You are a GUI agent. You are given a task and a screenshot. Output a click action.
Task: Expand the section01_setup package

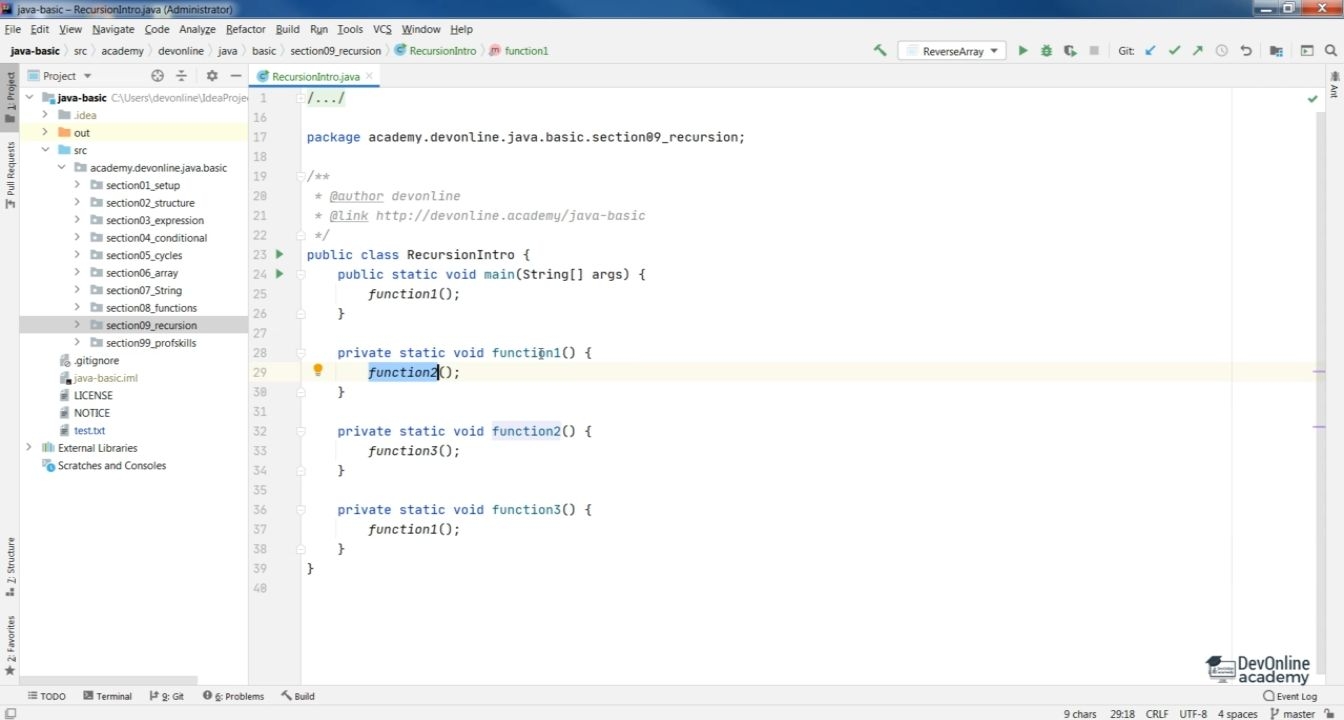click(x=77, y=185)
